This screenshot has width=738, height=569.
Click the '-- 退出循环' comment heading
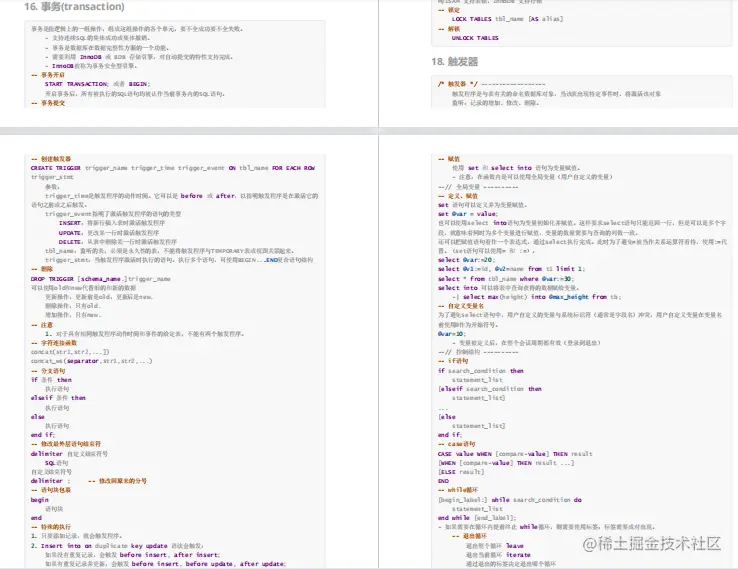[469, 536]
